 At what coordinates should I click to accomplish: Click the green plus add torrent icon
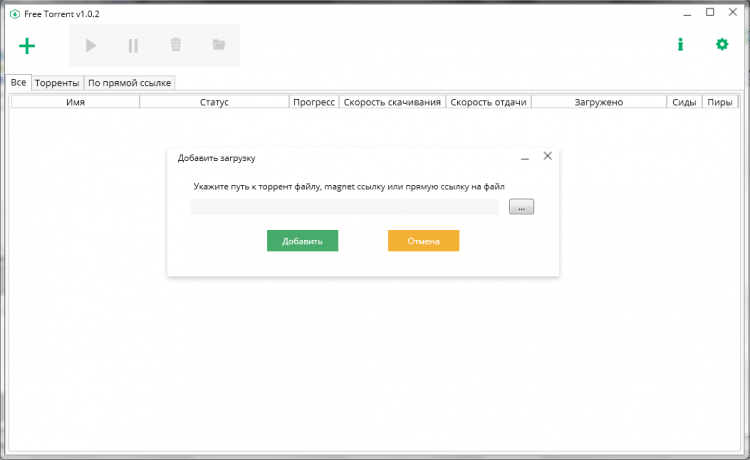[x=27, y=45]
